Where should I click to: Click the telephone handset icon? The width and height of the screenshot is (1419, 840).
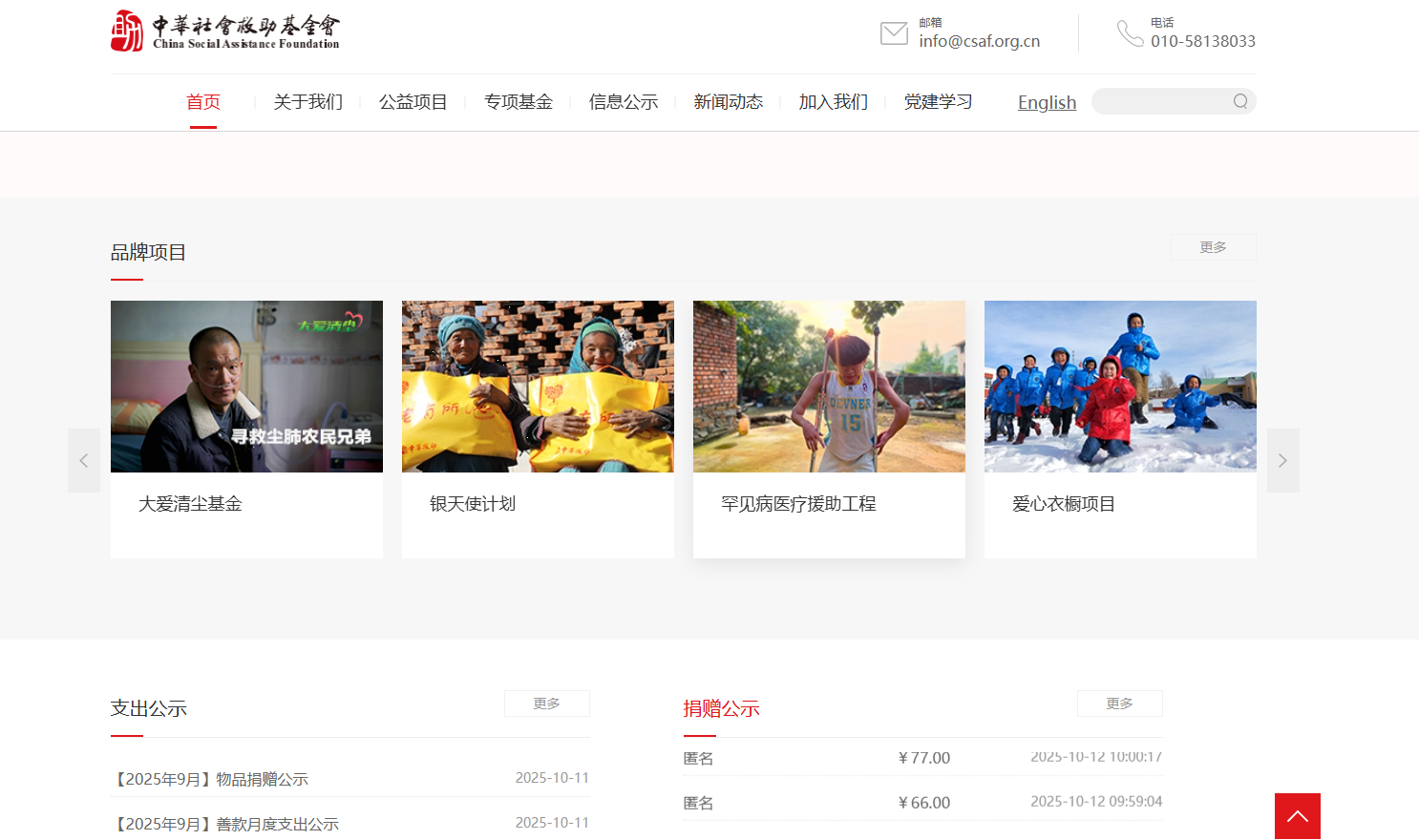tap(1130, 33)
